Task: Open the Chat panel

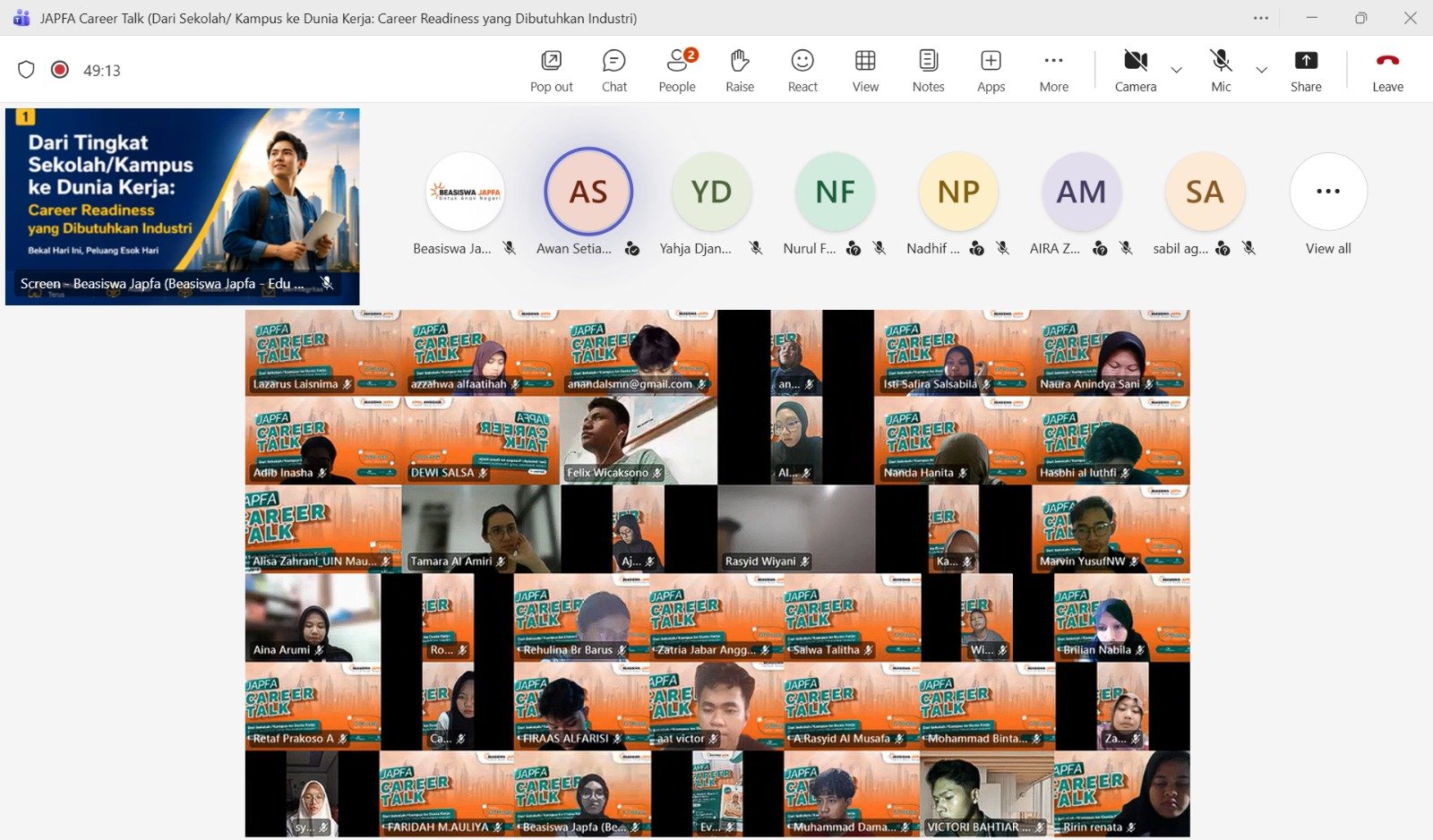Action: click(x=614, y=71)
